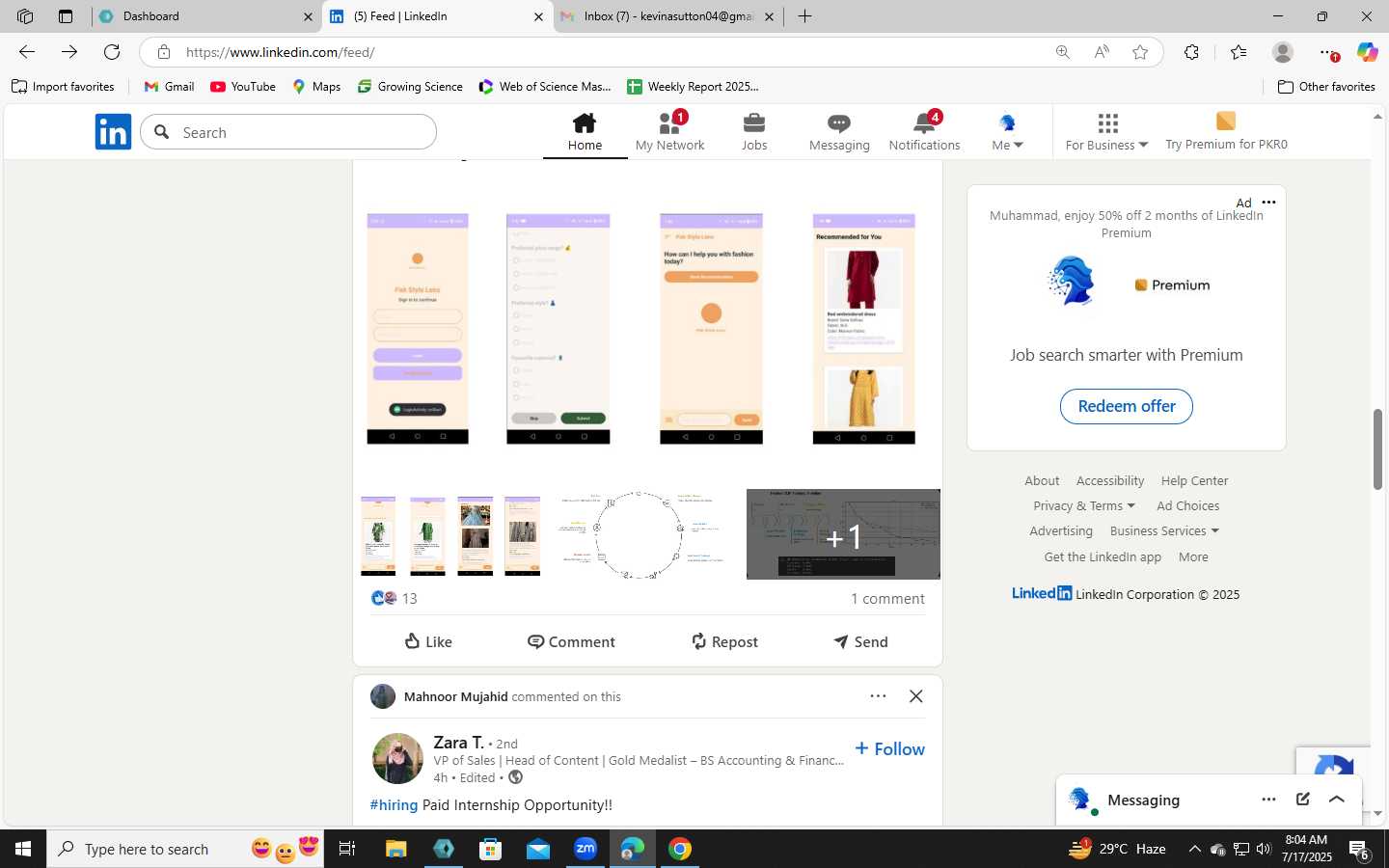The image size is (1389, 868).
Task: Go back in browser history
Action: pos(27,52)
